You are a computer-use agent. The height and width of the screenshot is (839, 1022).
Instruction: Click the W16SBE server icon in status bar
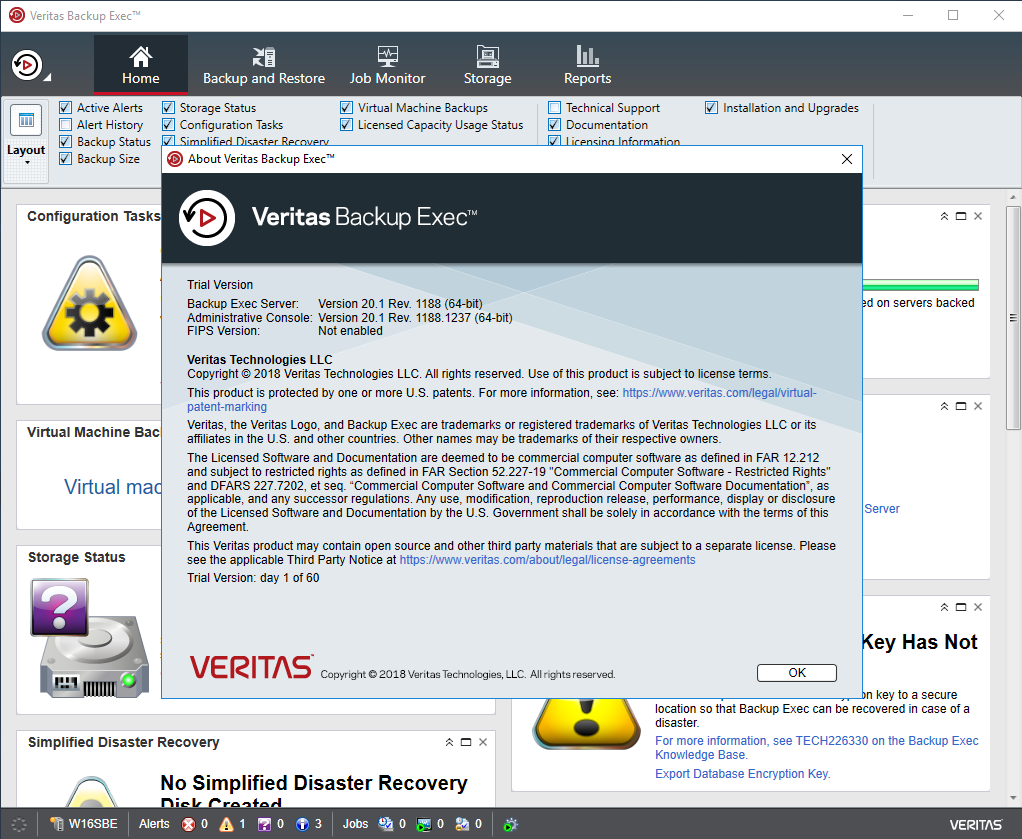[x=57, y=824]
